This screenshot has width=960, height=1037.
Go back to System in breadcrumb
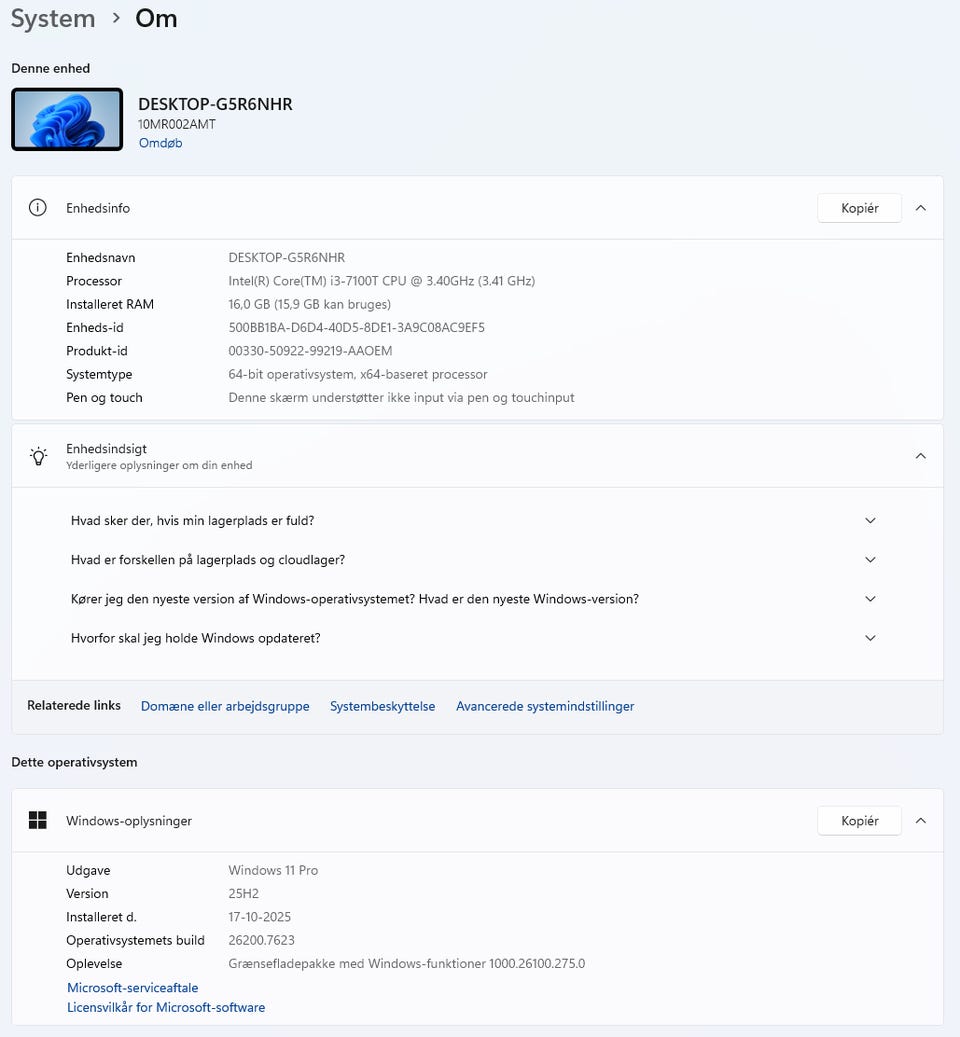point(53,19)
